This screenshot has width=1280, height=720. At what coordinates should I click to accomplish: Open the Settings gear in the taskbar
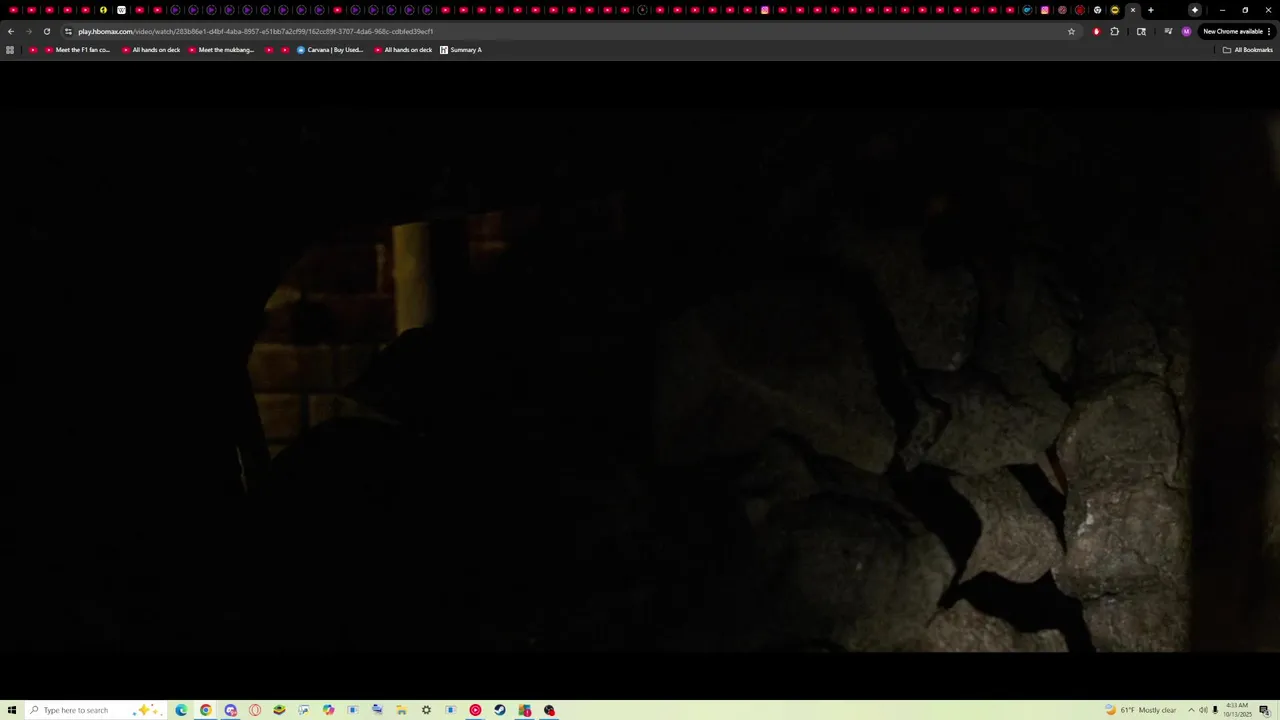426,710
